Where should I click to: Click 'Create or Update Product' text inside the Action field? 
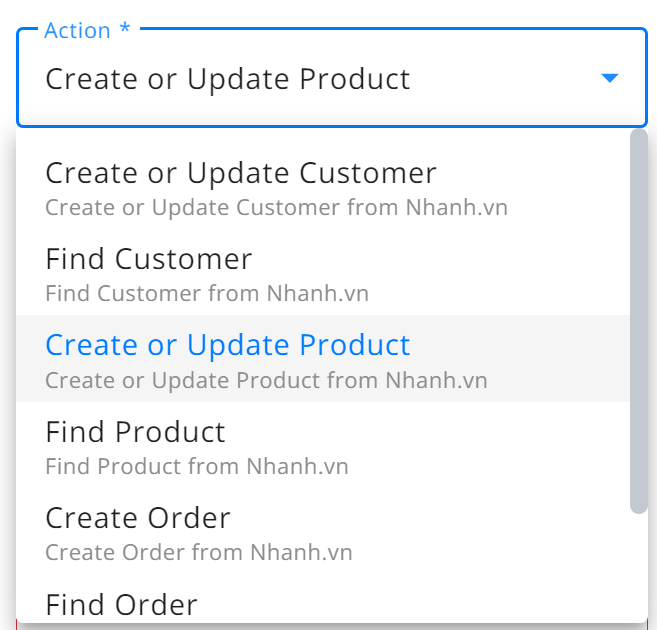pyautogui.click(x=228, y=79)
